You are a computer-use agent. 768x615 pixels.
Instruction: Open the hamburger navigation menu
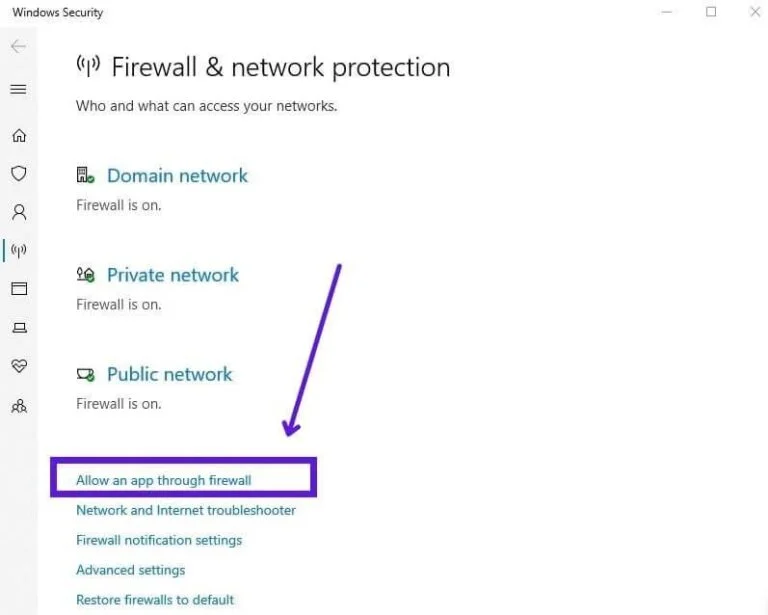[x=18, y=90]
